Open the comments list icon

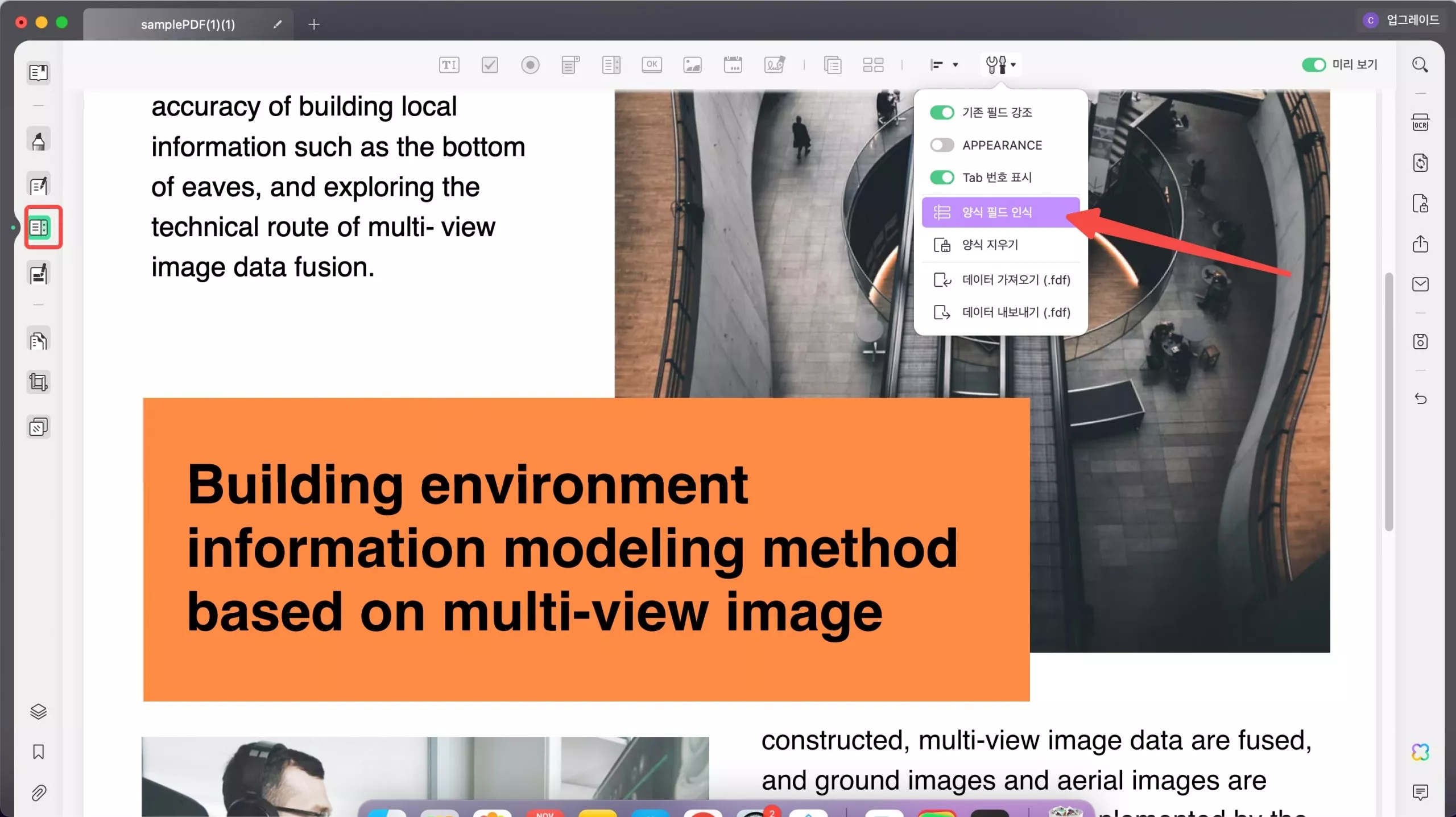point(1420,792)
